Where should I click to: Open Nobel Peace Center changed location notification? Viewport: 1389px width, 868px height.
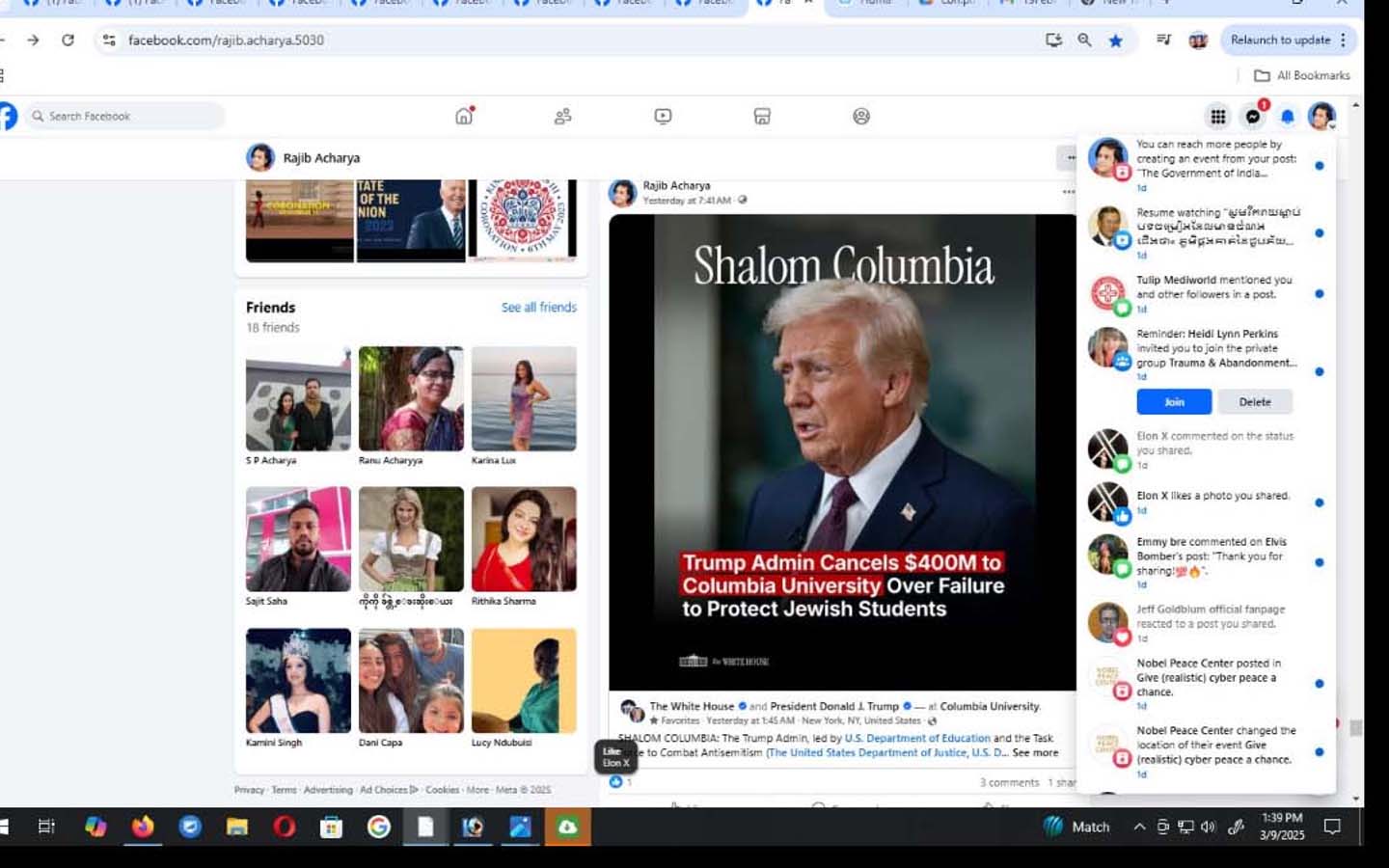(x=1206, y=750)
